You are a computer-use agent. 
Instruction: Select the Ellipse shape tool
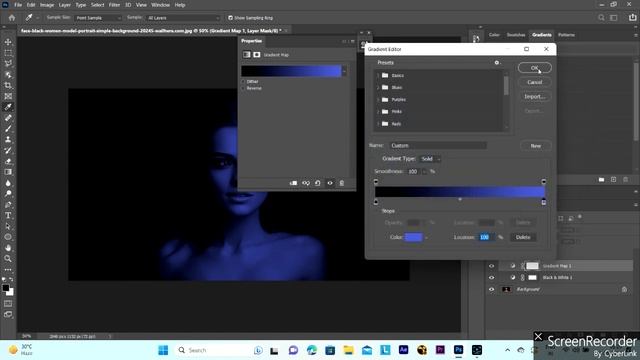coord(8,237)
